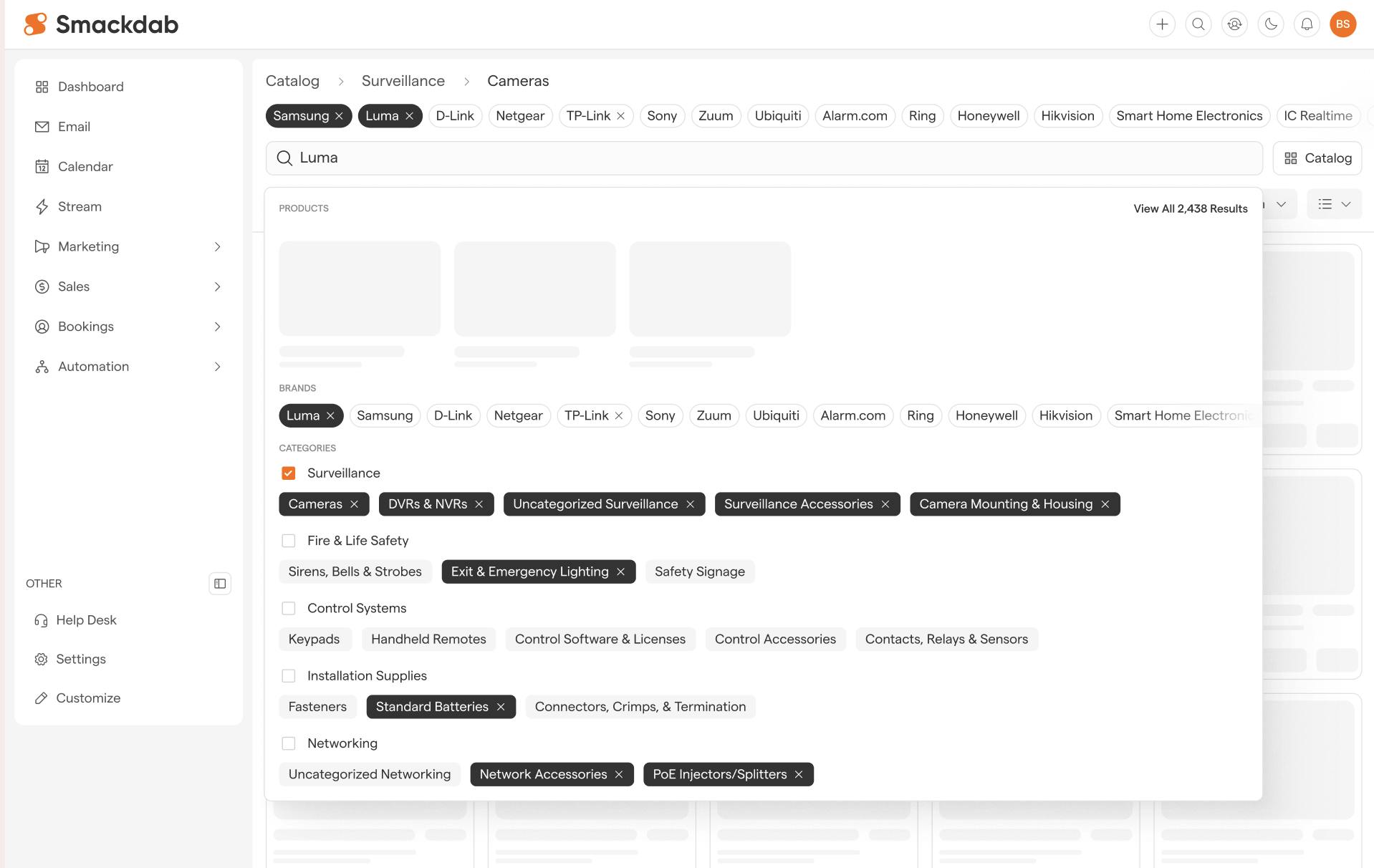Check the Fire & Life Safety checkbox
The height and width of the screenshot is (868, 1374).
[x=289, y=541]
